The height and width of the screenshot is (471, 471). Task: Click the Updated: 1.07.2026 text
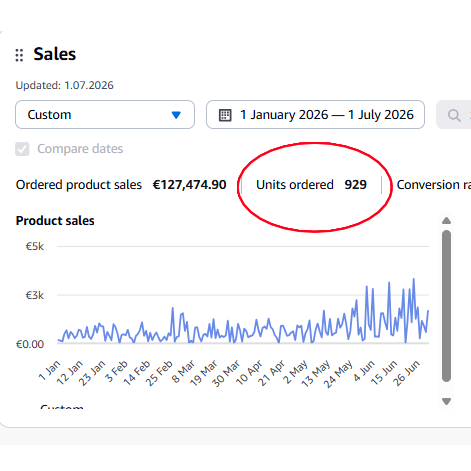65,85
